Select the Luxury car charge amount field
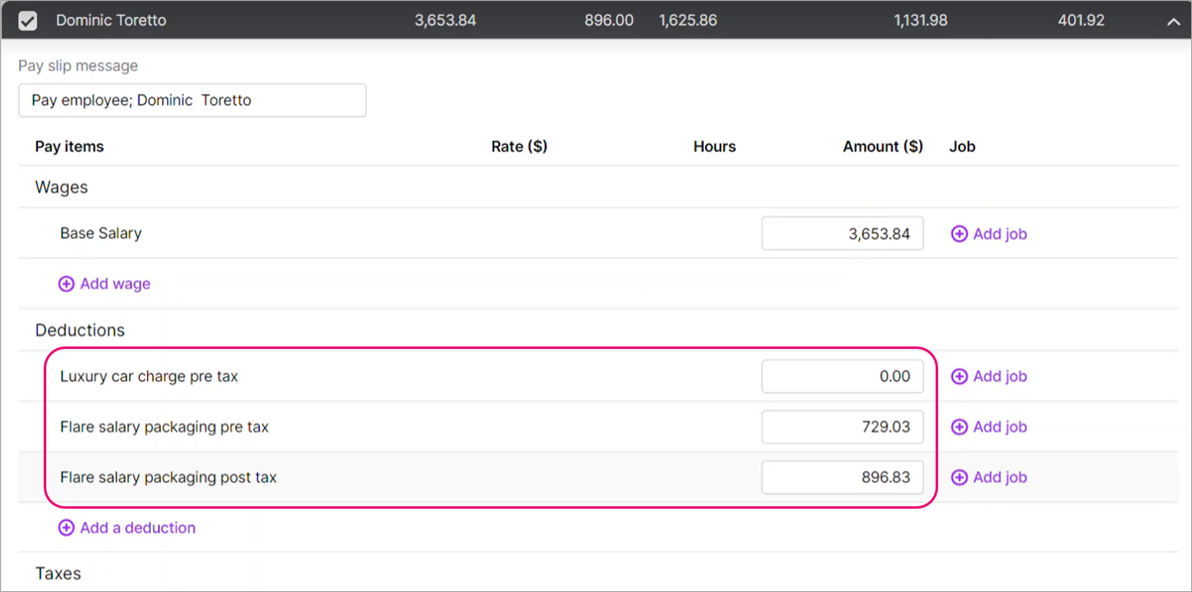 [842, 377]
